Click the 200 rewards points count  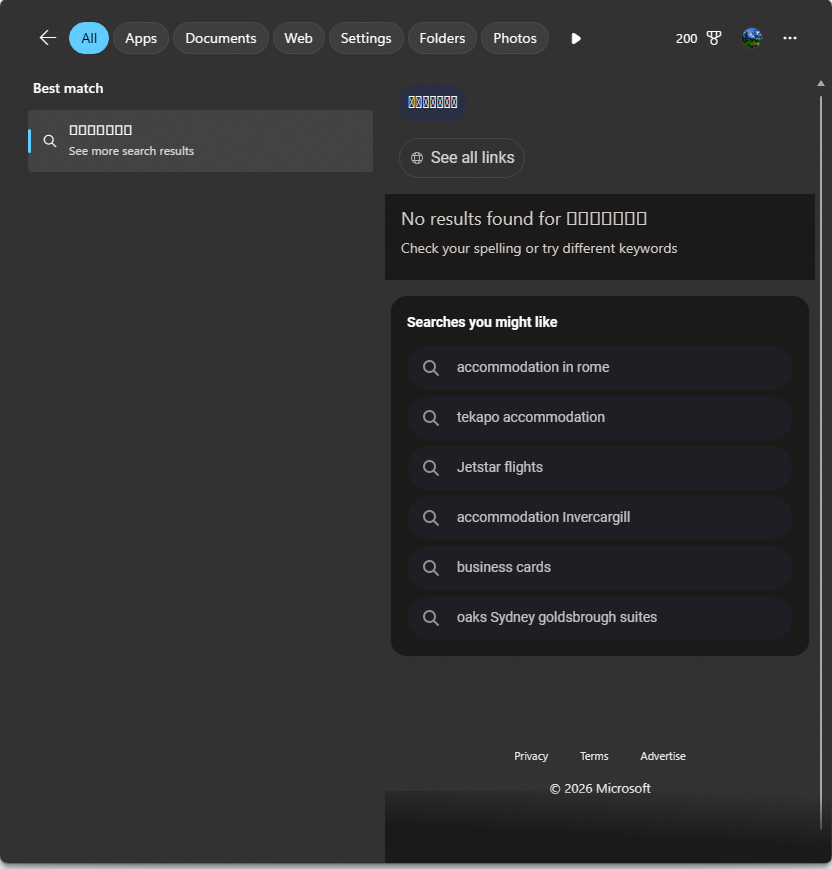pyautogui.click(x=686, y=38)
